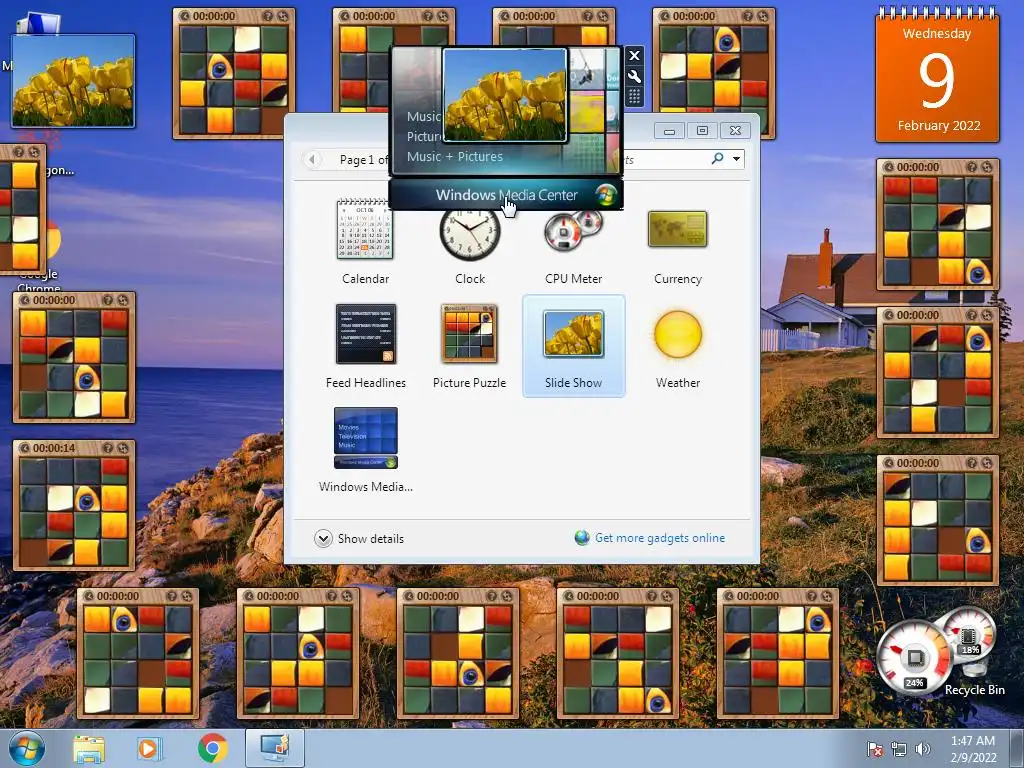Open the Action Center flag in the tray
This screenshot has height=768, width=1024.
pyautogui.click(x=874, y=749)
